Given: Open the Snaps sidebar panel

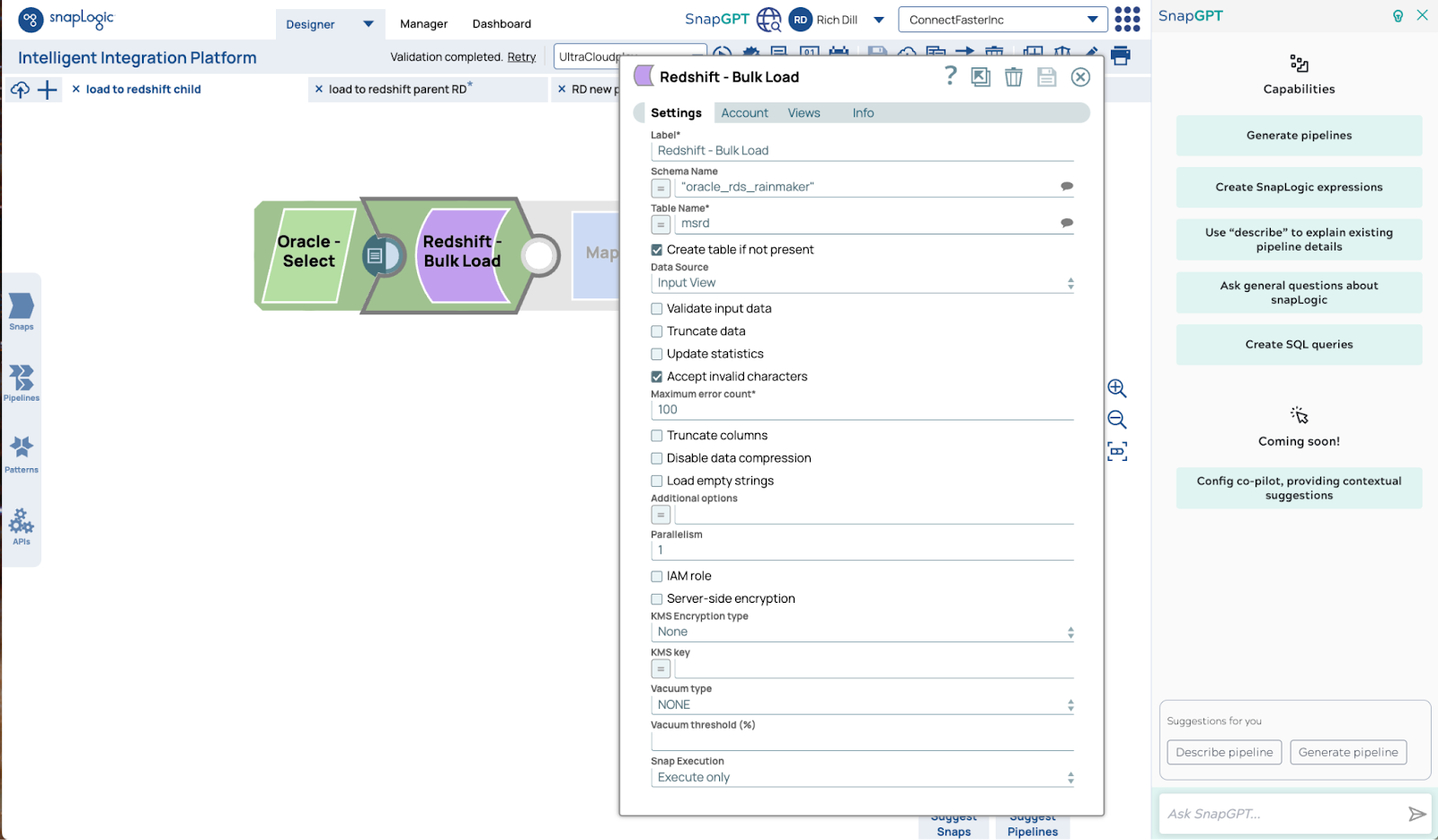Looking at the screenshot, I should click(x=22, y=311).
